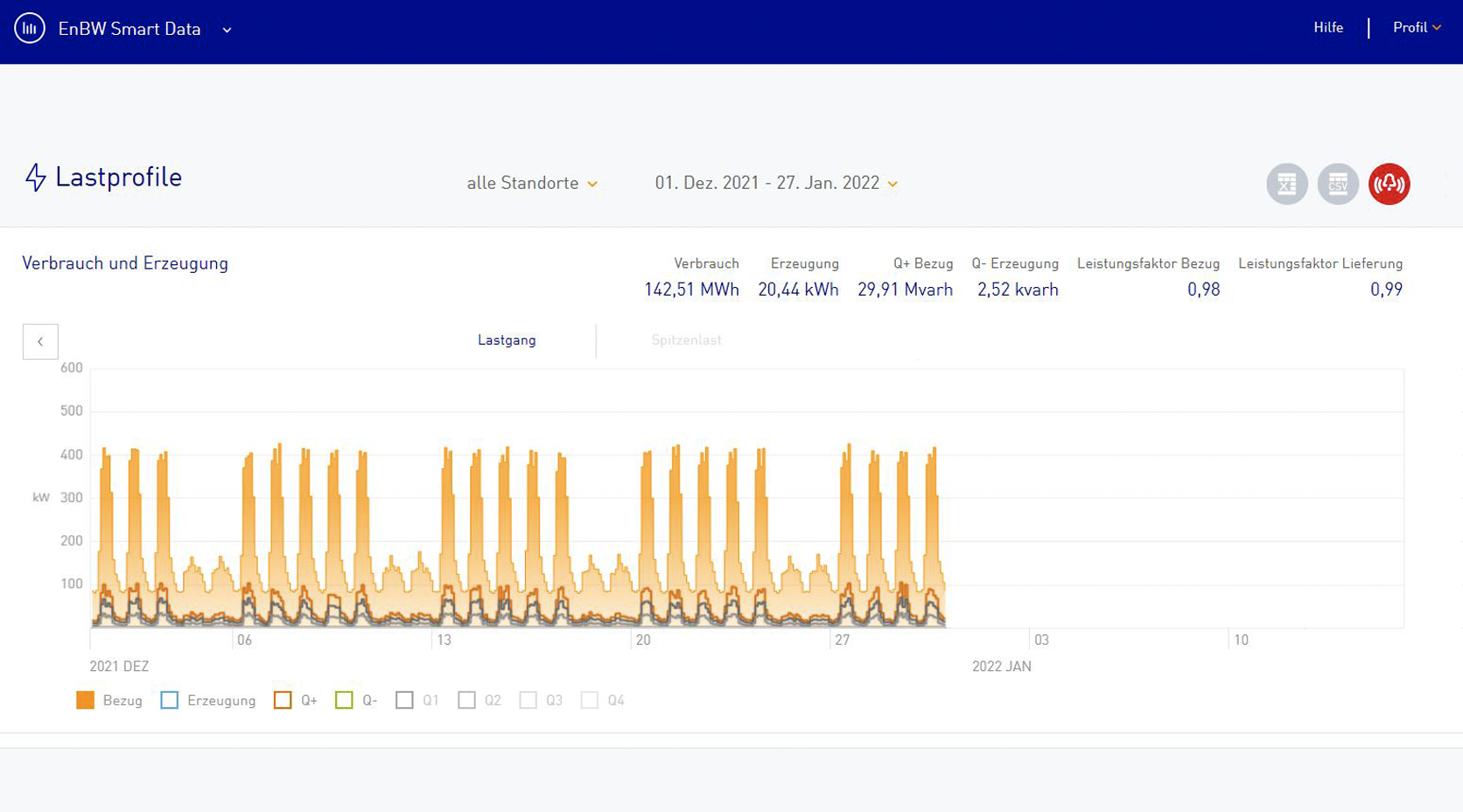Image resolution: width=1463 pixels, height=812 pixels.
Task: Click the Lastprofile page title
Action: point(118,177)
